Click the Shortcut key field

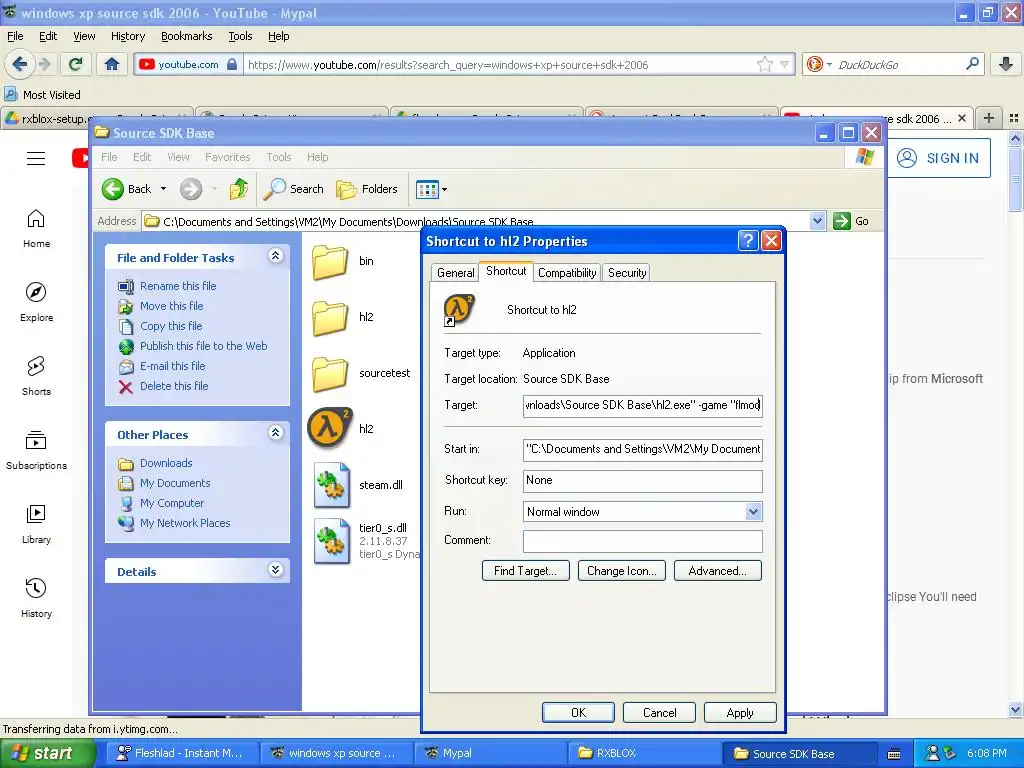pos(642,480)
